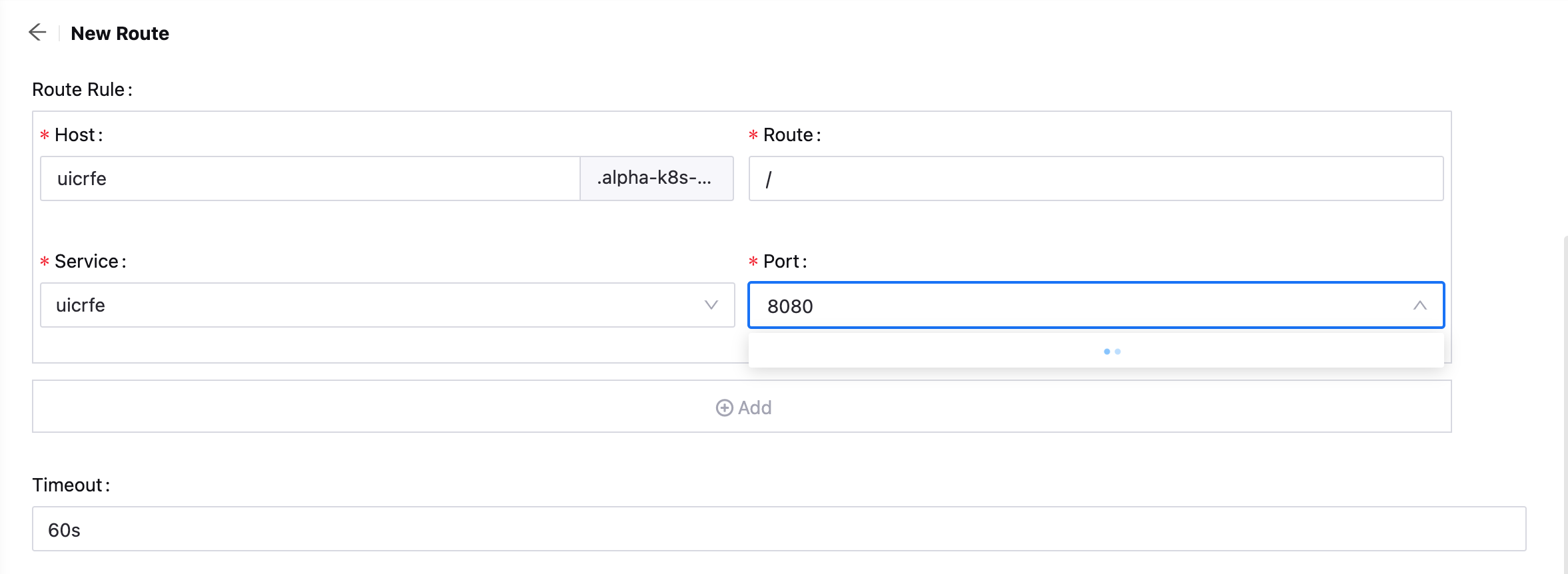Click the back arrow beside New Route
The width and height of the screenshot is (1568, 574).
pyautogui.click(x=38, y=32)
